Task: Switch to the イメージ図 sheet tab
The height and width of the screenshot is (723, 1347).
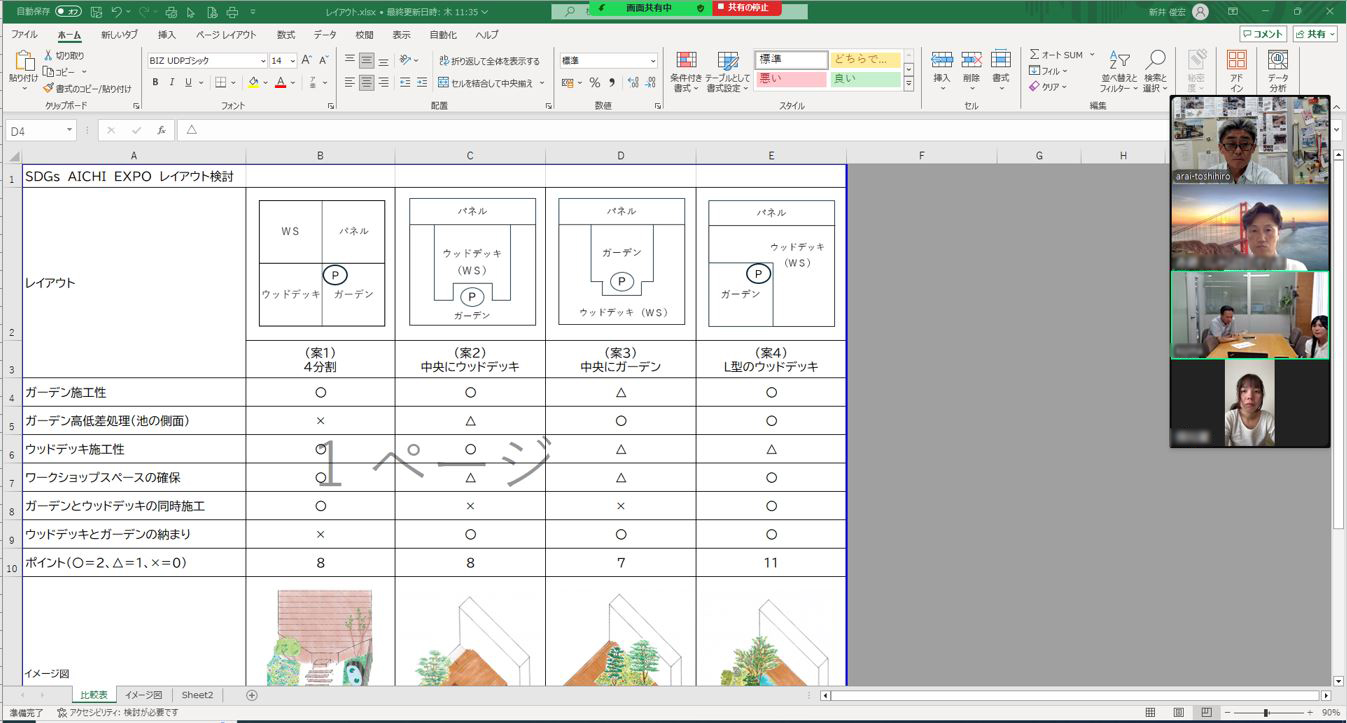Action: (x=144, y=695)
